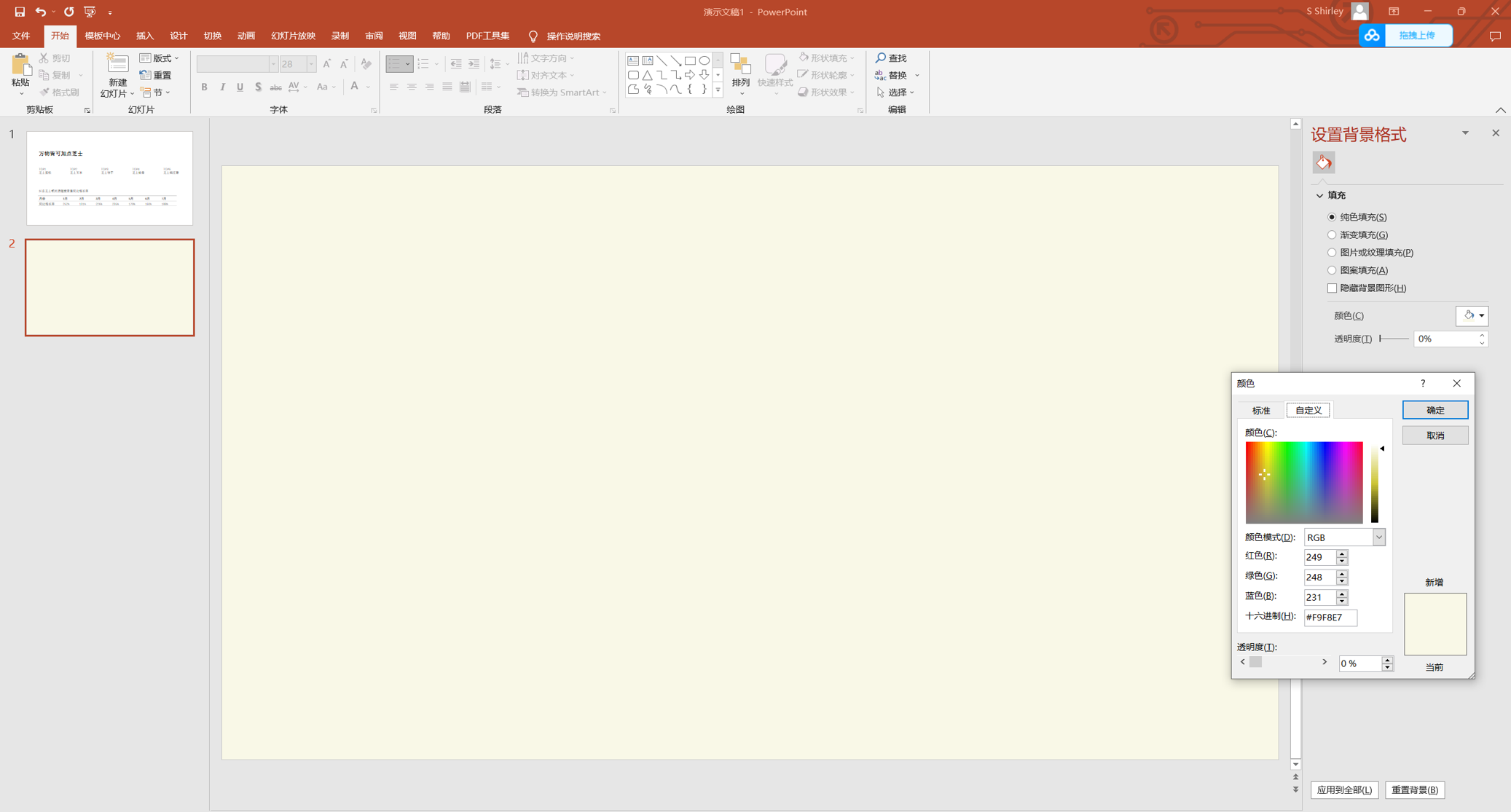Image resolution: width=1511 pixels, height=812 pixels.
Task: Open the color mode RGB dropdown
Action: [1378, 537]
